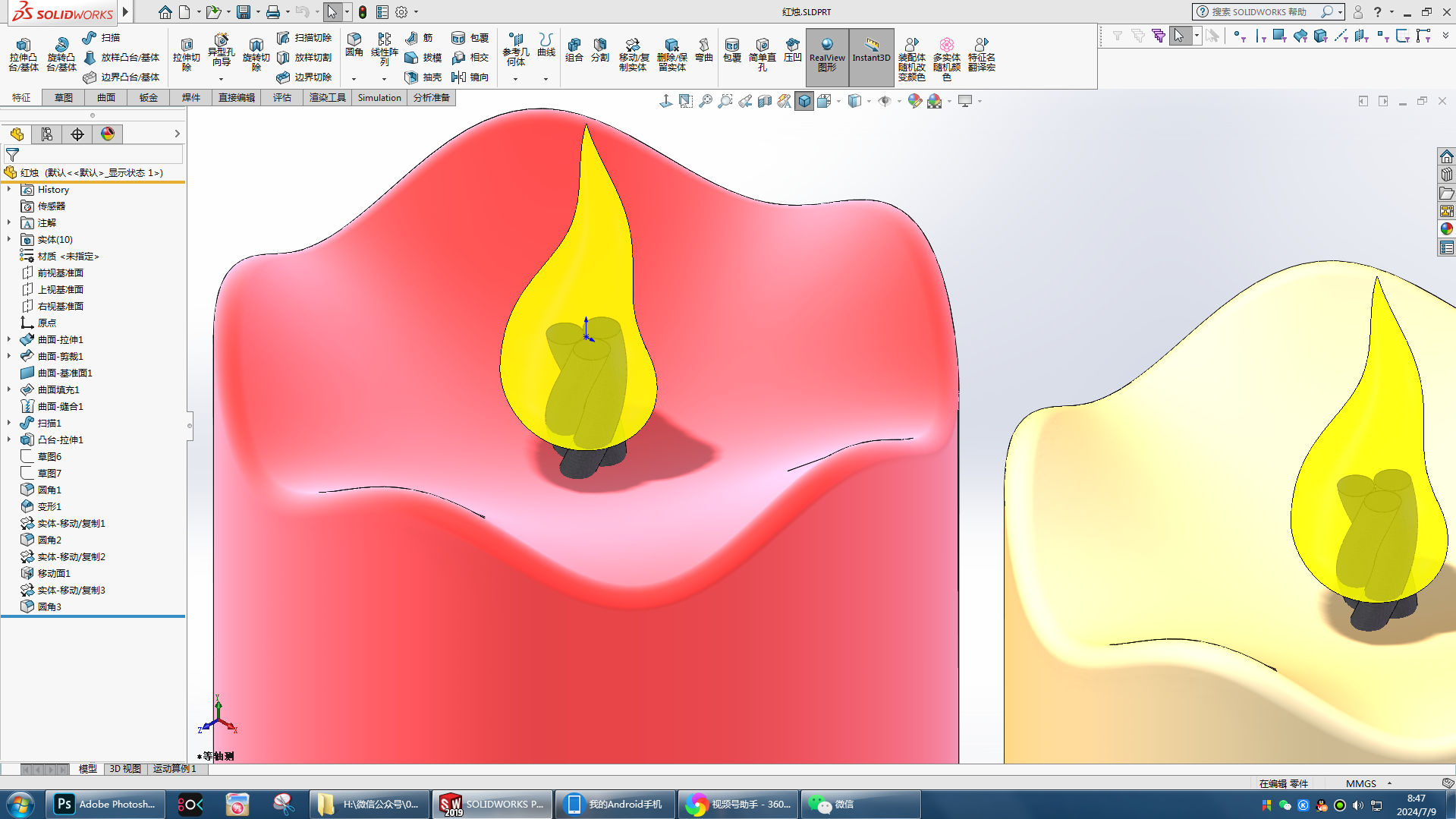The height and width of the screenshot is (819, 1456).
Task: Start the 线性阵列 linear pattern tool
Action: pyautogui.click(x=385, y=49)
